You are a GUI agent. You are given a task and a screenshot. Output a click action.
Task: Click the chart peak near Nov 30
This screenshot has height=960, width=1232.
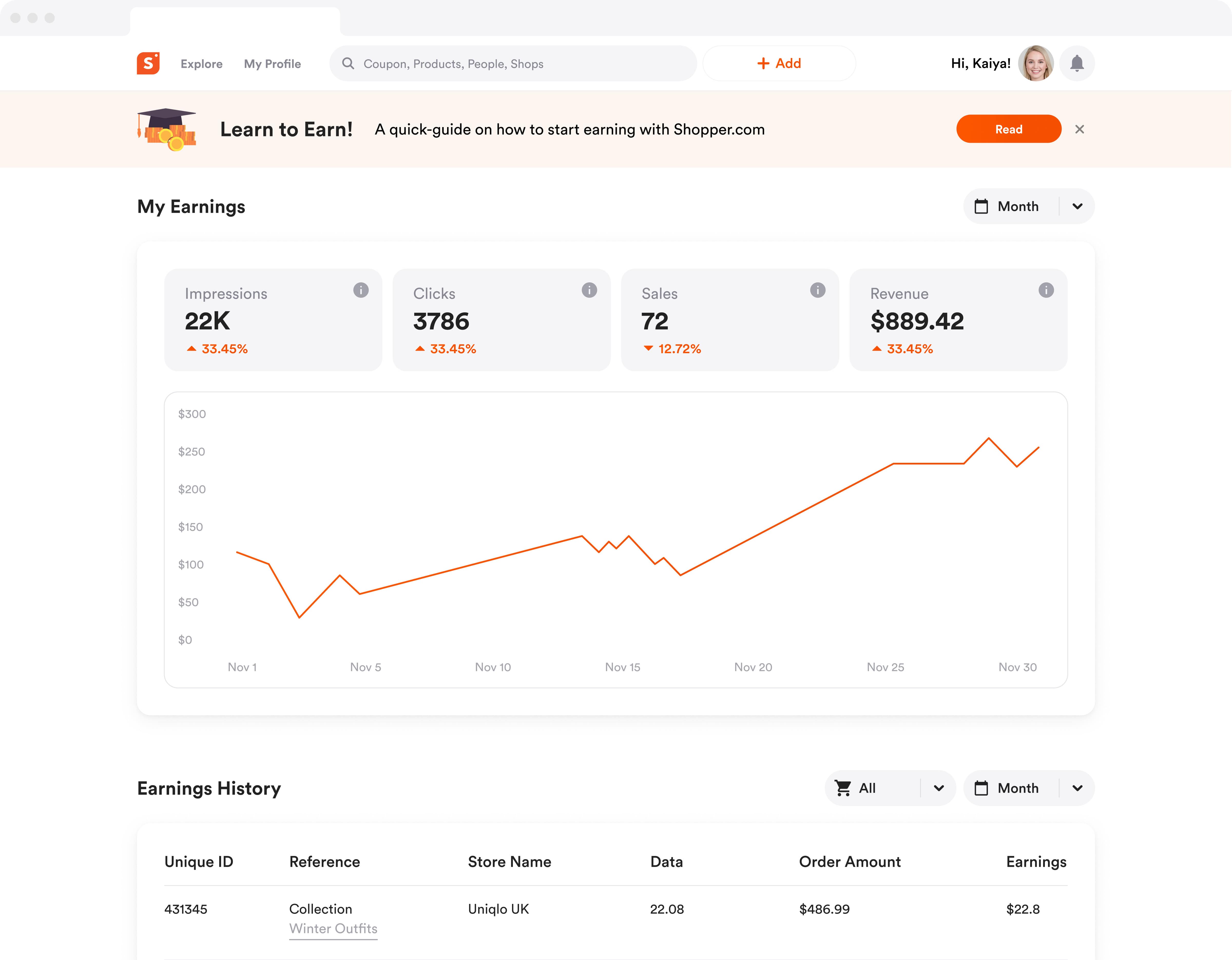point(988,438)
